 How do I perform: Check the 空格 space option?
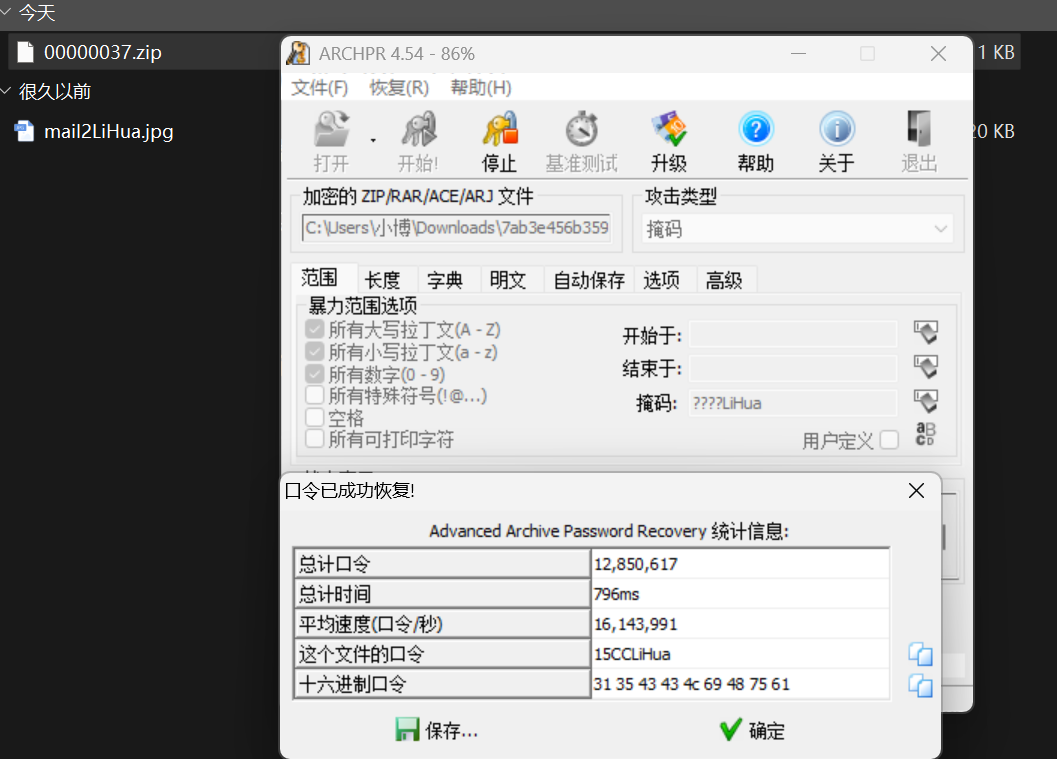[315, 418]
